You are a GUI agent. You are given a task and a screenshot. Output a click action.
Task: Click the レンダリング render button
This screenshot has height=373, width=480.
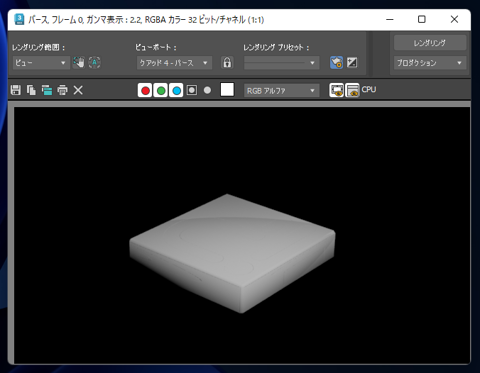[430, 43]
